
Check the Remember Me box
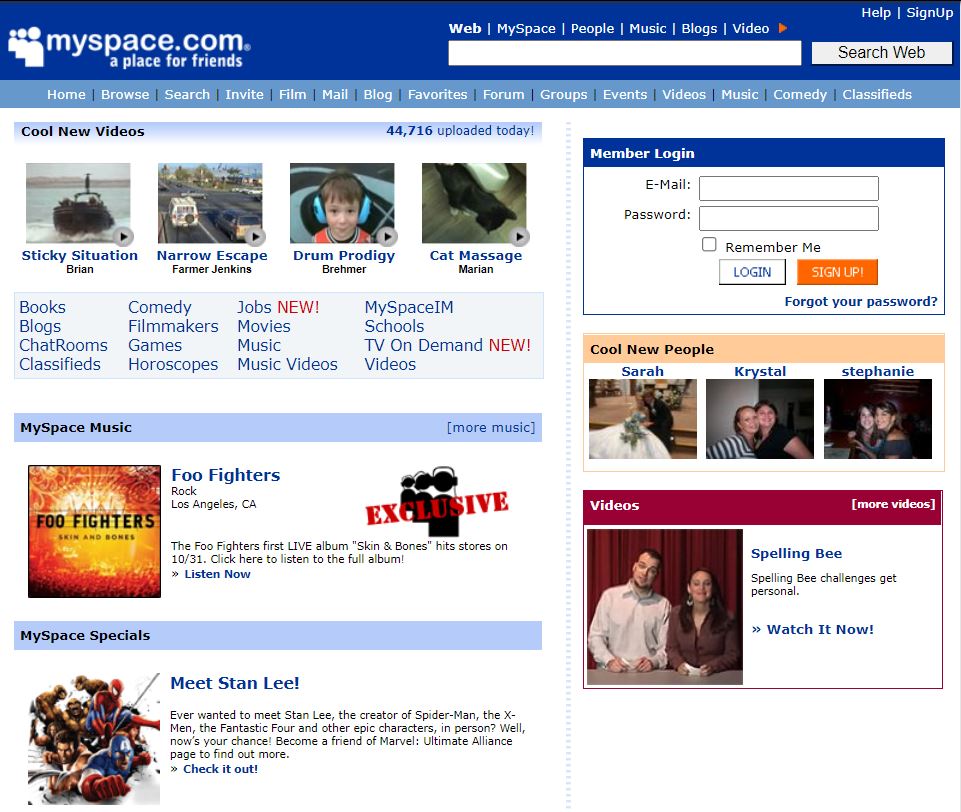pyautogui.click(x=709, y=243)
